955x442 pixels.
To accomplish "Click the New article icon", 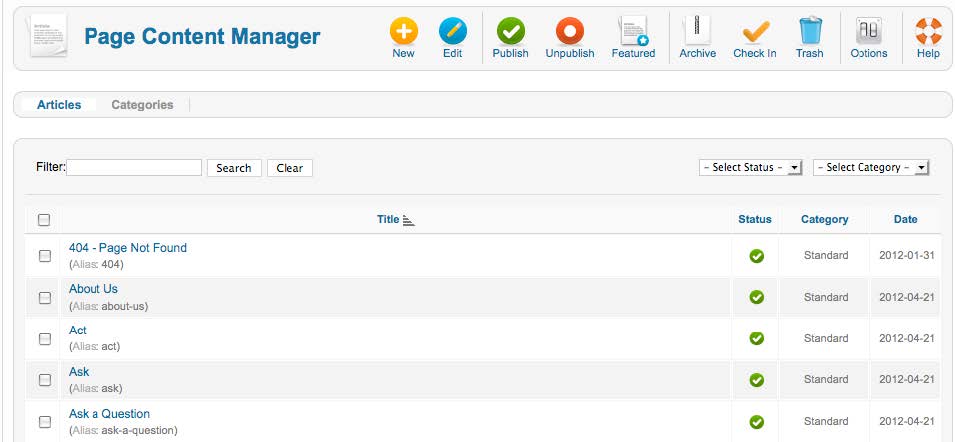I will pos(403,32).
